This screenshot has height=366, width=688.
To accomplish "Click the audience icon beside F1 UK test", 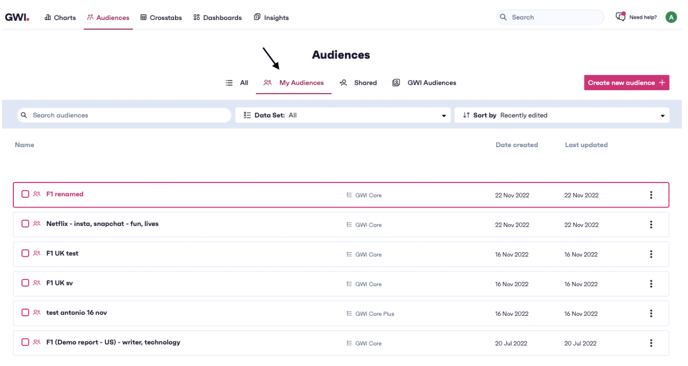I will pos(37,253).
